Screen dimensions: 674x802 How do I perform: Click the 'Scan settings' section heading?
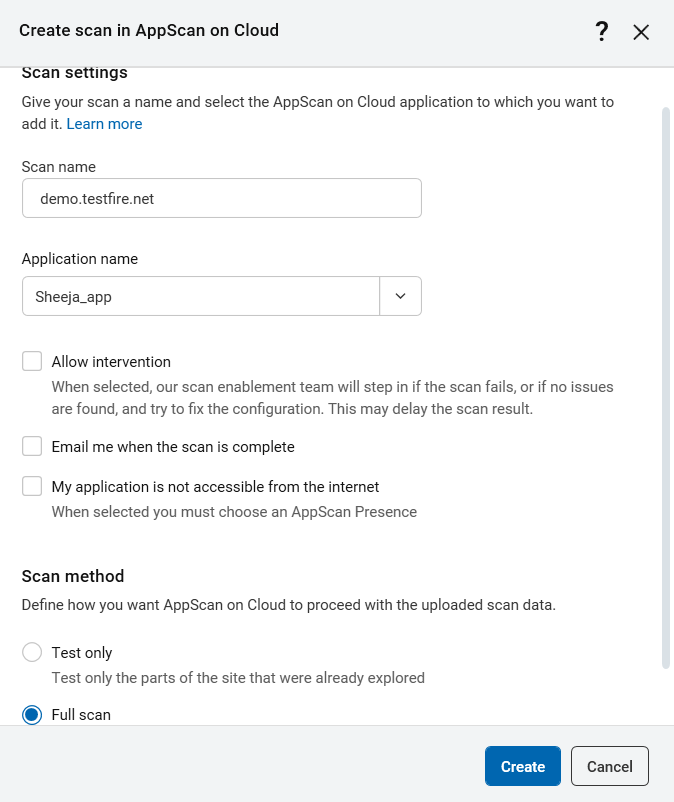pyautogui.click(x=75, y=73)
